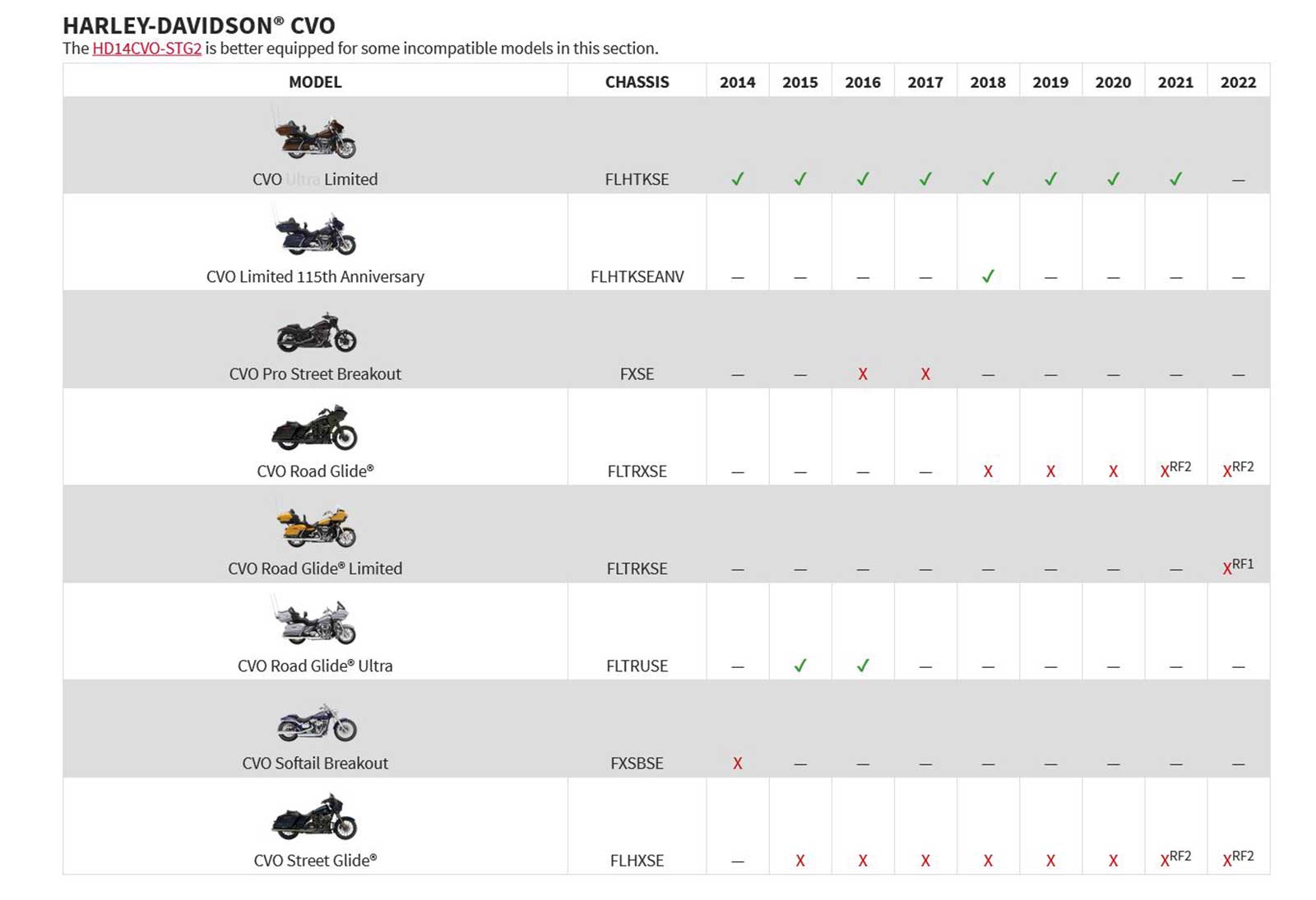Click the 'CVO Road Glide® Limited' model name
This screenshot has height=900, width=1316.
tap(315, 568)
